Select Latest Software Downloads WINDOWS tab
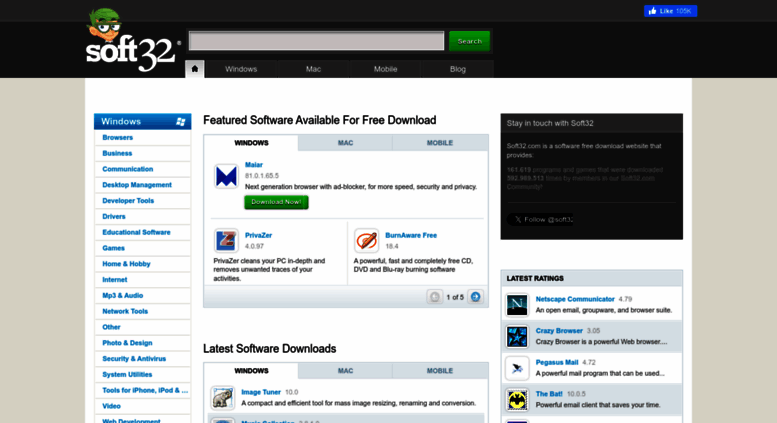Image resolution: width=777 pixels, height=423 pixels. pos(251,370)
